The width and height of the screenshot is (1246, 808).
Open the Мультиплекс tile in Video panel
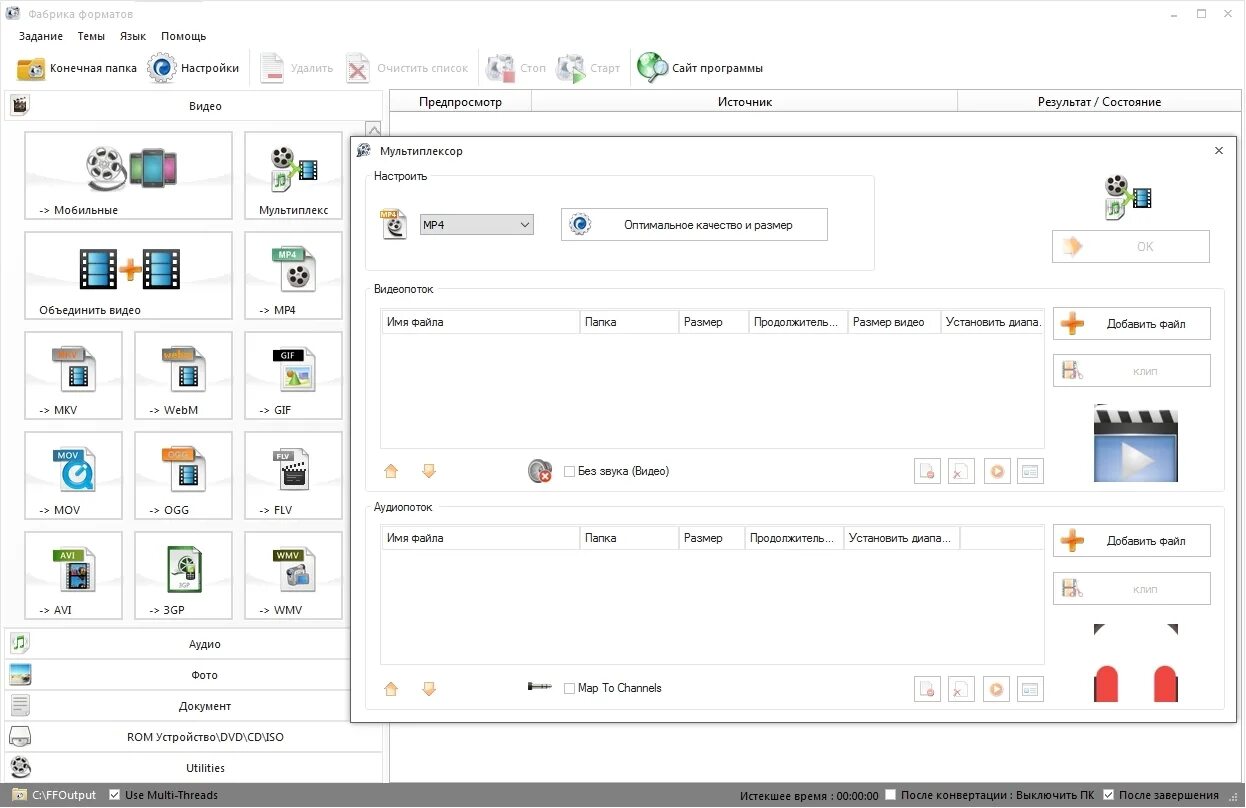pyautogui.click(x=293, y=176)
